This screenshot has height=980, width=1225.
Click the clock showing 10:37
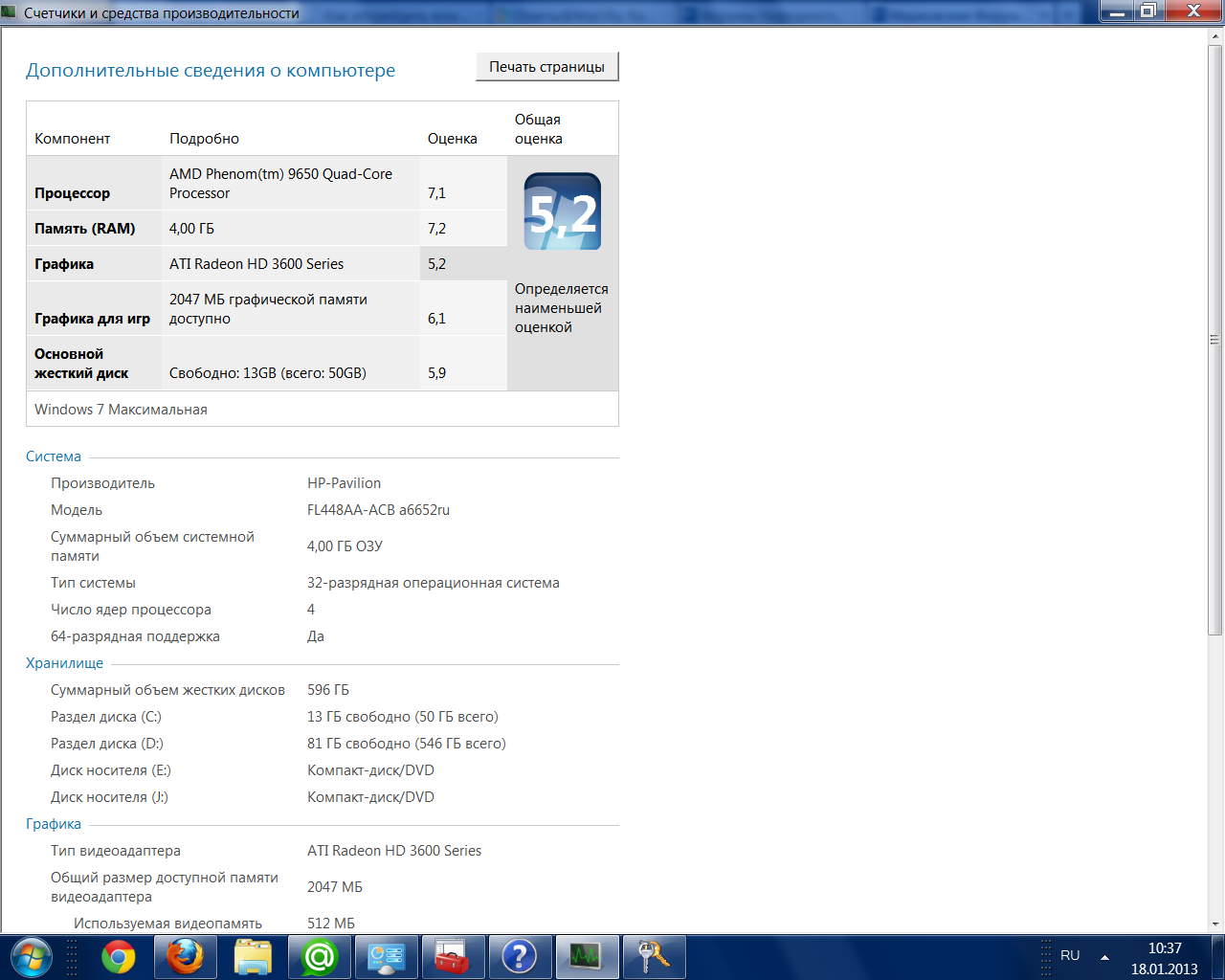coord(1164,957)
